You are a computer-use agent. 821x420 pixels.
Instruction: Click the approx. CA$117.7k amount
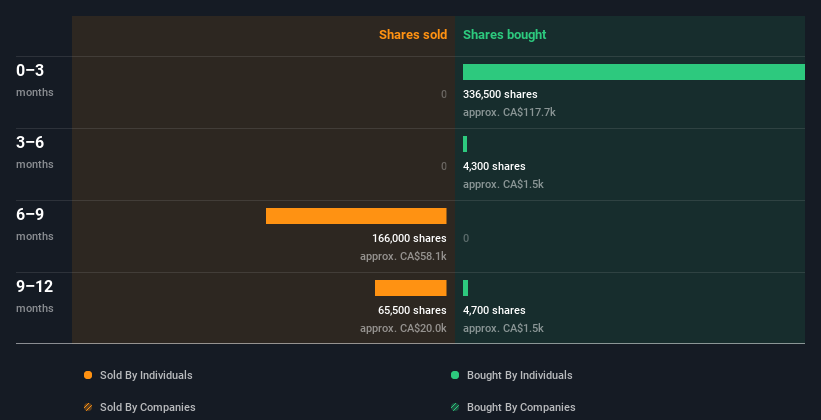[x=509, y=113]
